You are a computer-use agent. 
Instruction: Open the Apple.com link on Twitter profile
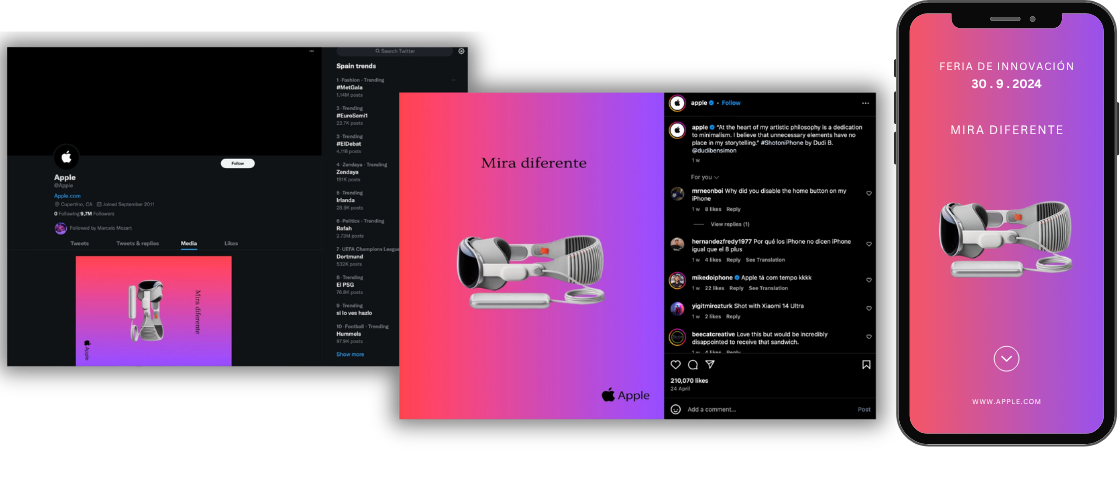(66, 196)
